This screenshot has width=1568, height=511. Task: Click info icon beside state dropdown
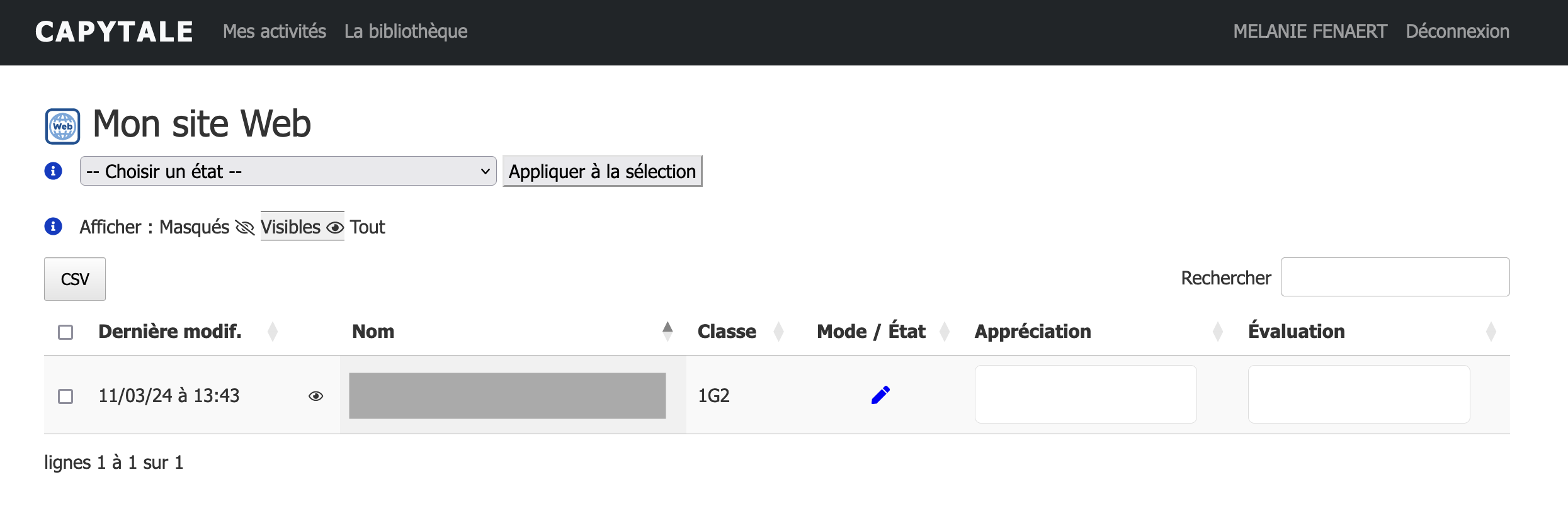tap(54, 171)
